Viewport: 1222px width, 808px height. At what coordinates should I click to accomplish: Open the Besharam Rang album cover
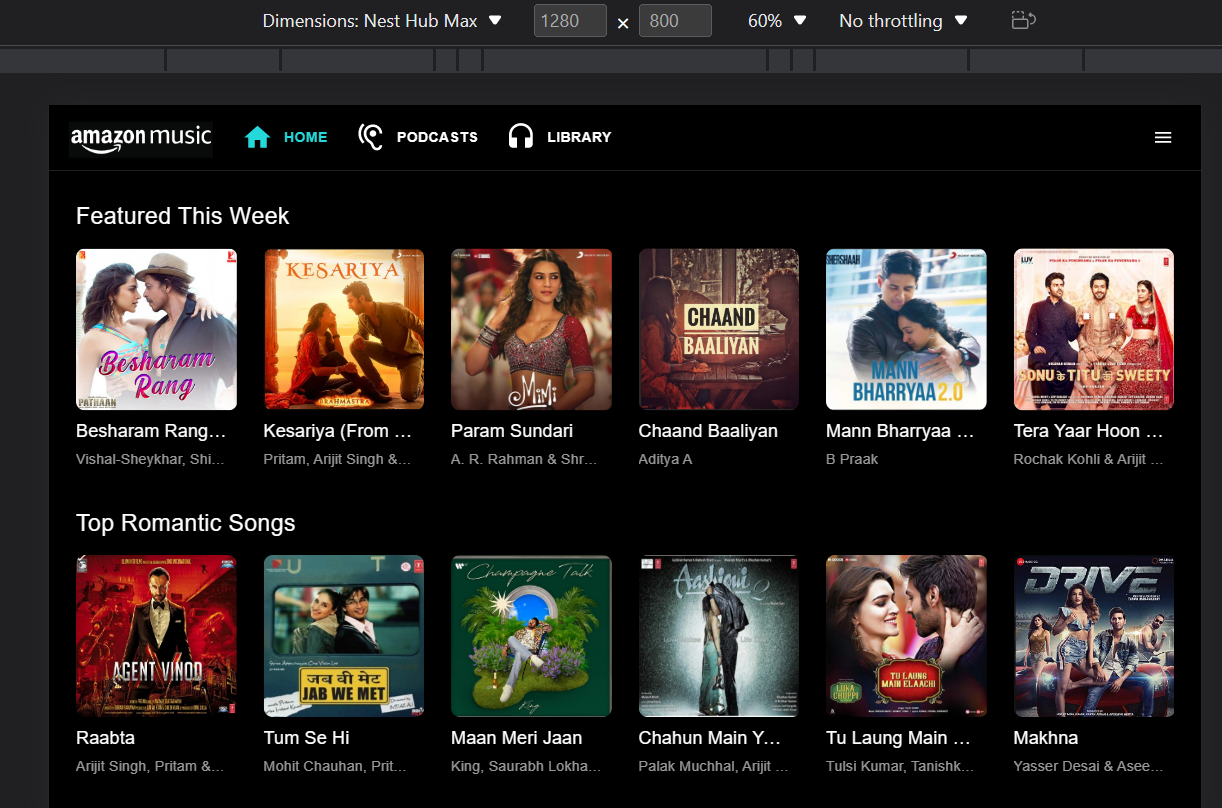(x=156, y=329)
